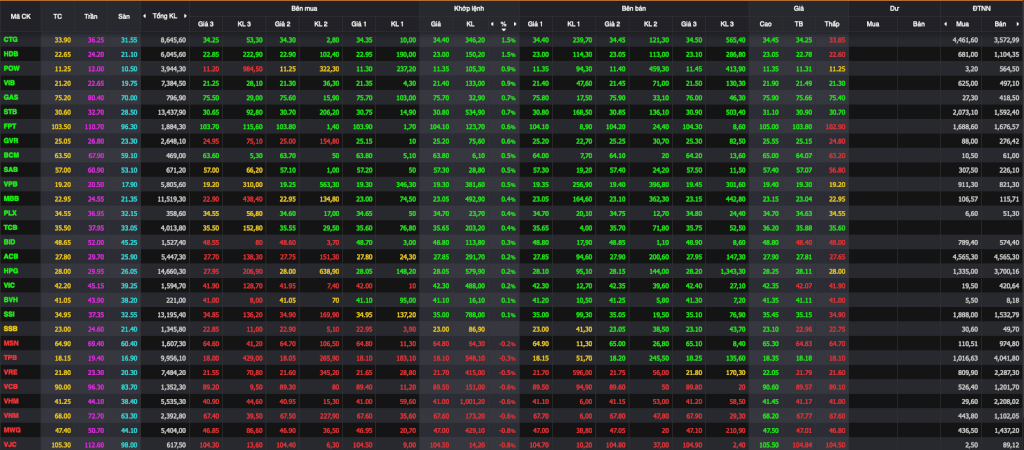Click VCB reference price 90.00
The width and height of the screenshot is (1024, 450).
coord(62,385)
